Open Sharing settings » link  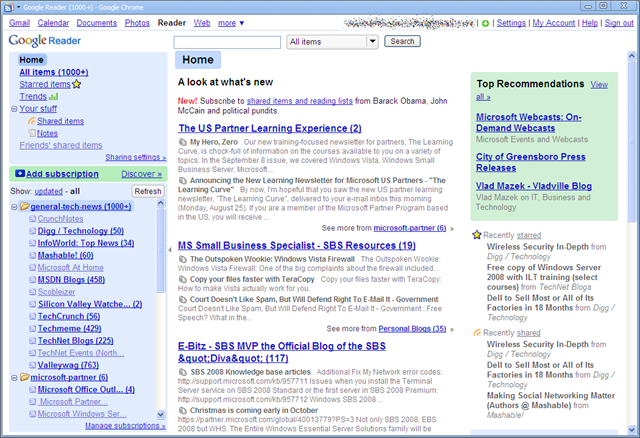pyautogui.click(x=136, y=157)
